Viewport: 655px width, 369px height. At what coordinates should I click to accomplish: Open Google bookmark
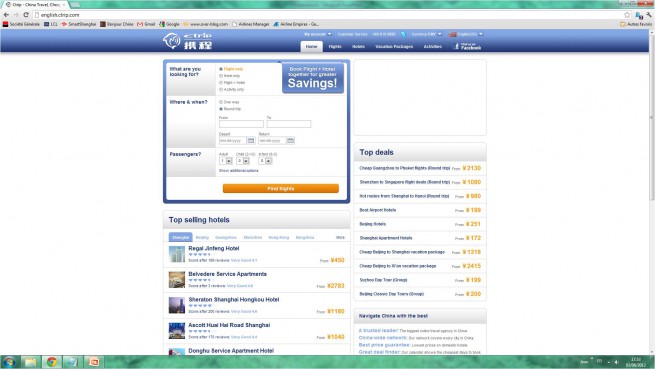[169, 24]
